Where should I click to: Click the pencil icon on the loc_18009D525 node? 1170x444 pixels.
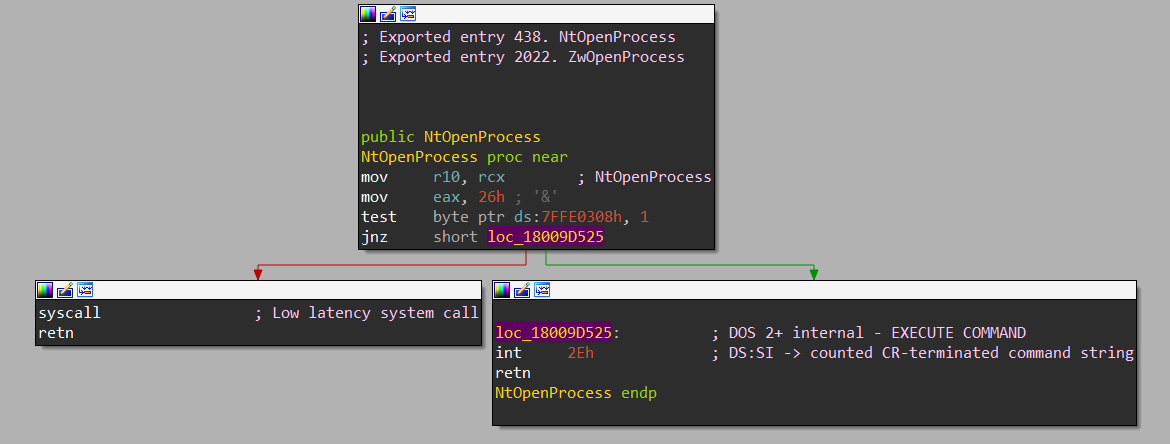pyautogui.click(x=522, y=290)
